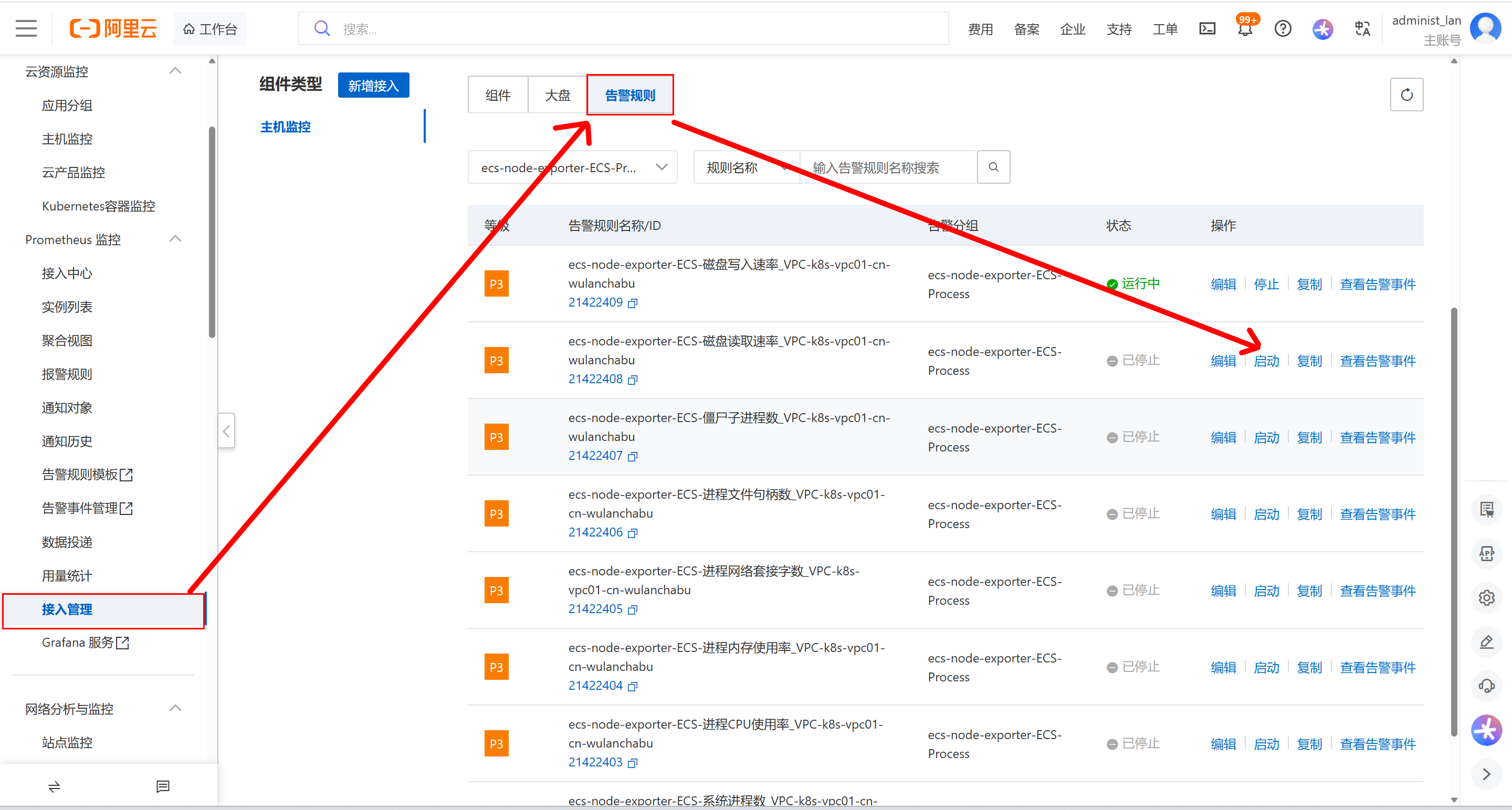The image size is (1512, 810).
Task: Collapse the Prometheus 监控 section
Action: click(175, 239)
